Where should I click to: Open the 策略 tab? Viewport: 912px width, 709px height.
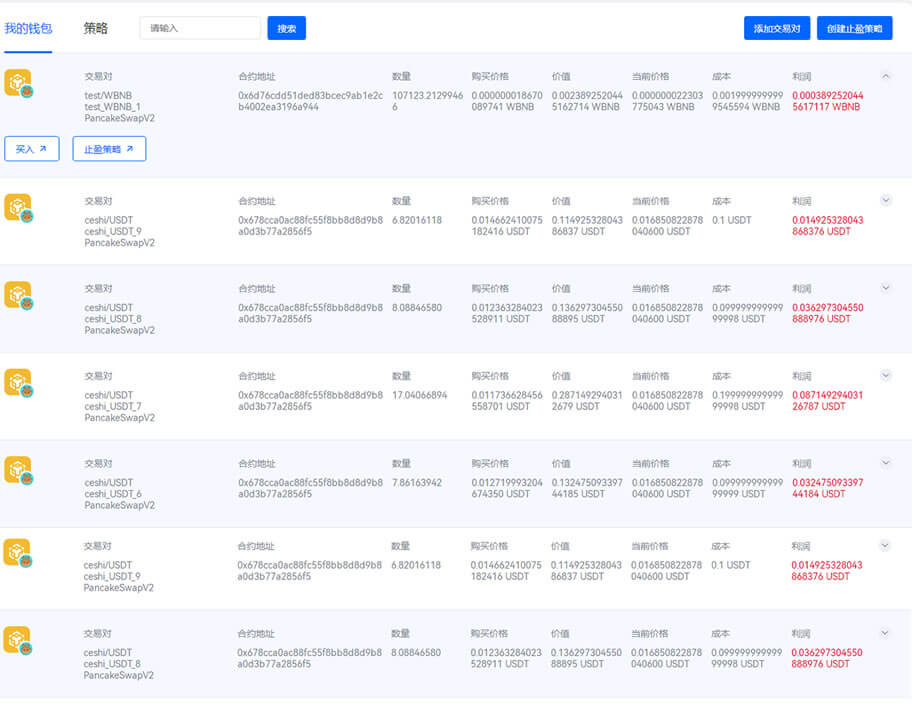click(x=96, y=28)
